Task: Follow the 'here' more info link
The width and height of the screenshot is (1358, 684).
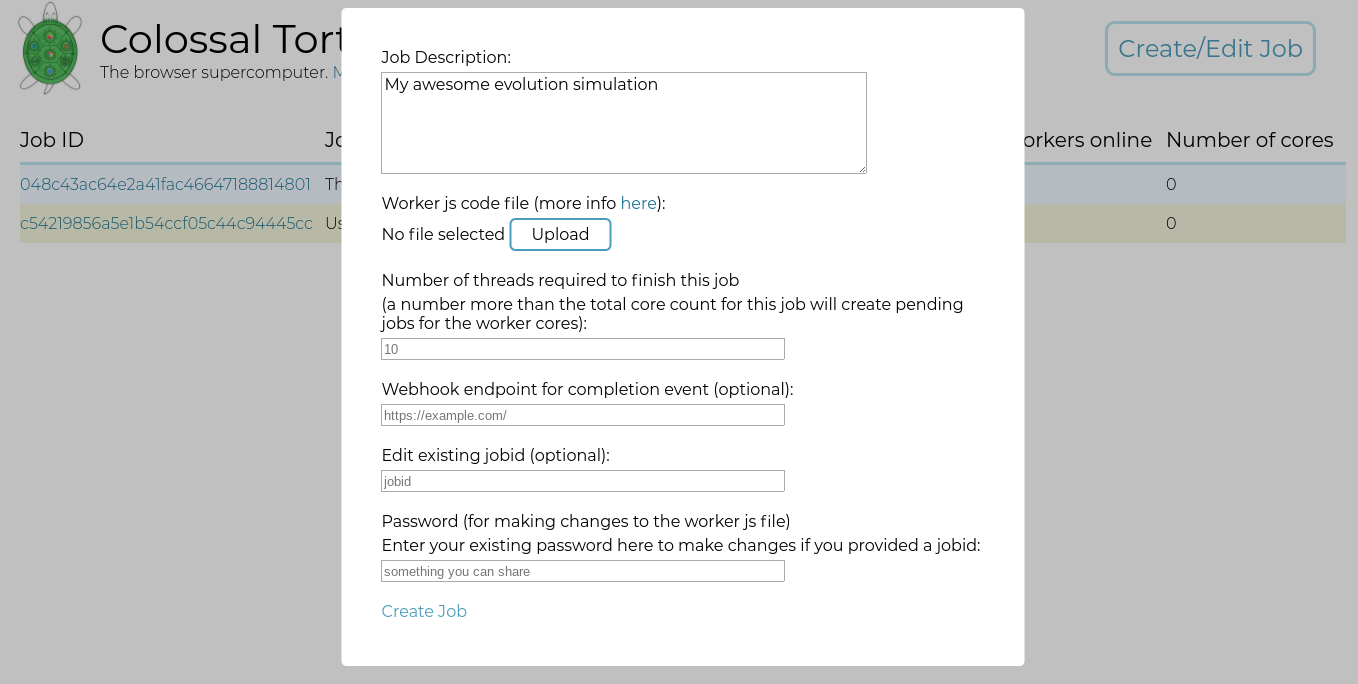Action: tap(638, 203)
